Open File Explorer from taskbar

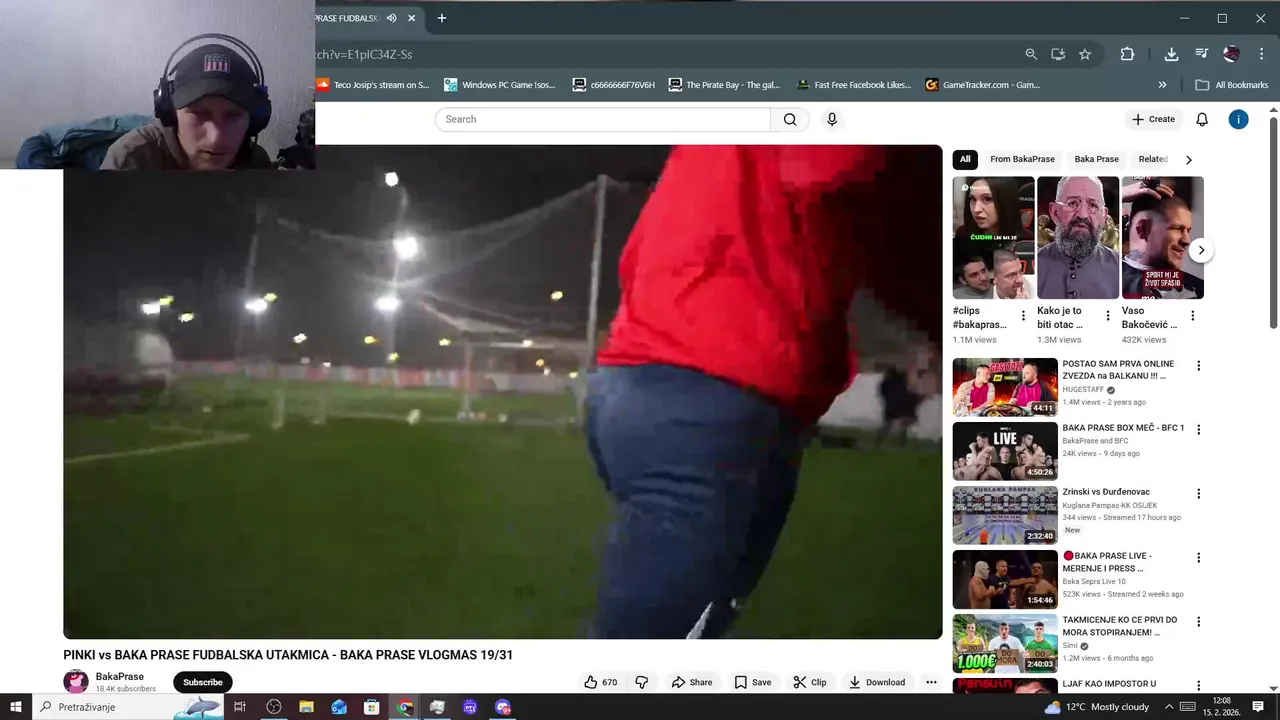307,707
